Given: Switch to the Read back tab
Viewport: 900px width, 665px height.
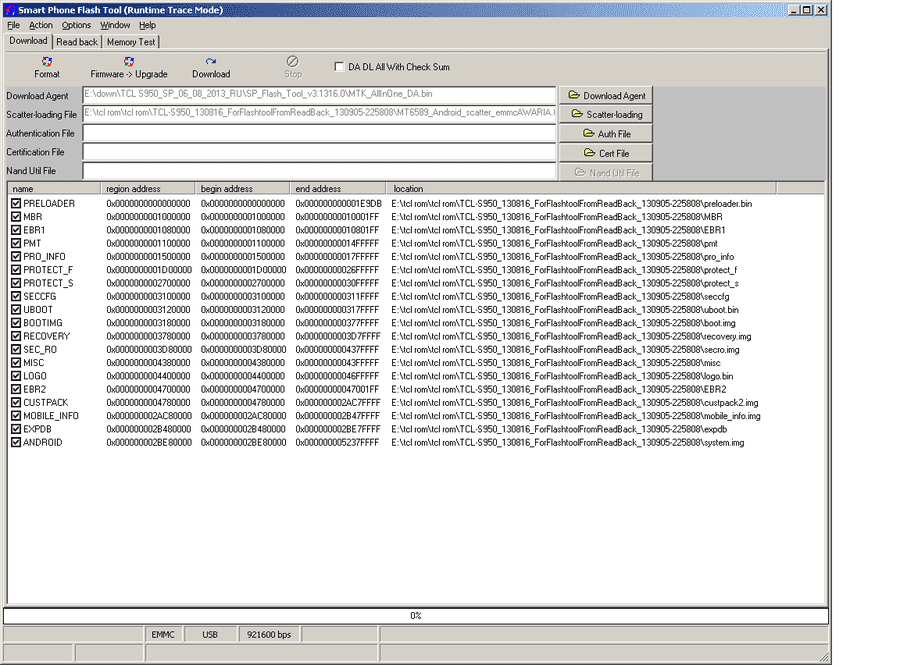Looking at the screenshot, I should point(77,42).
